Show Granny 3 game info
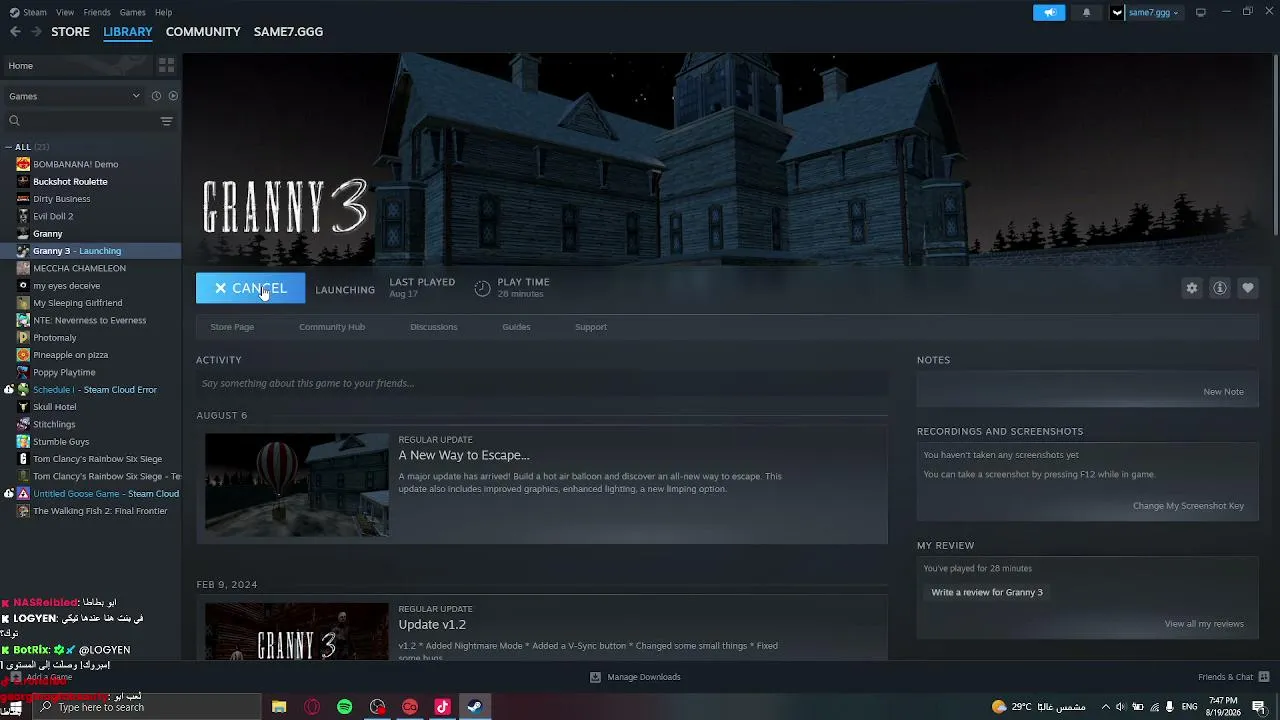 coord(1220,288)
